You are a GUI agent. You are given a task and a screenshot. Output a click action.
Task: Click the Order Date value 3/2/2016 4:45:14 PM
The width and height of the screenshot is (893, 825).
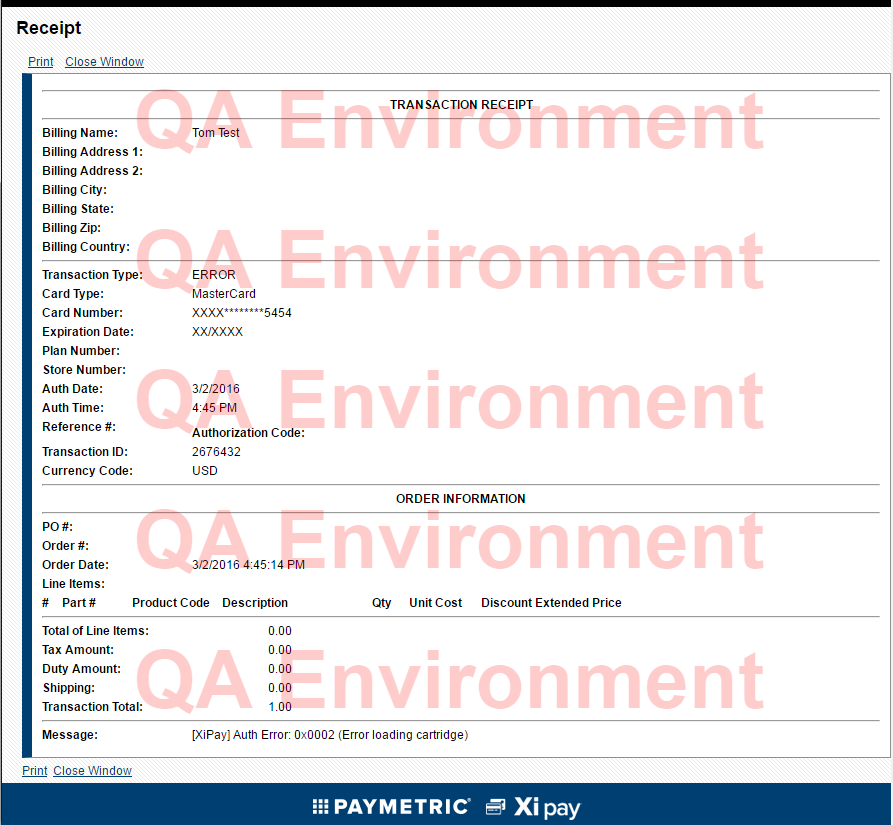click(x=248, y=565)
